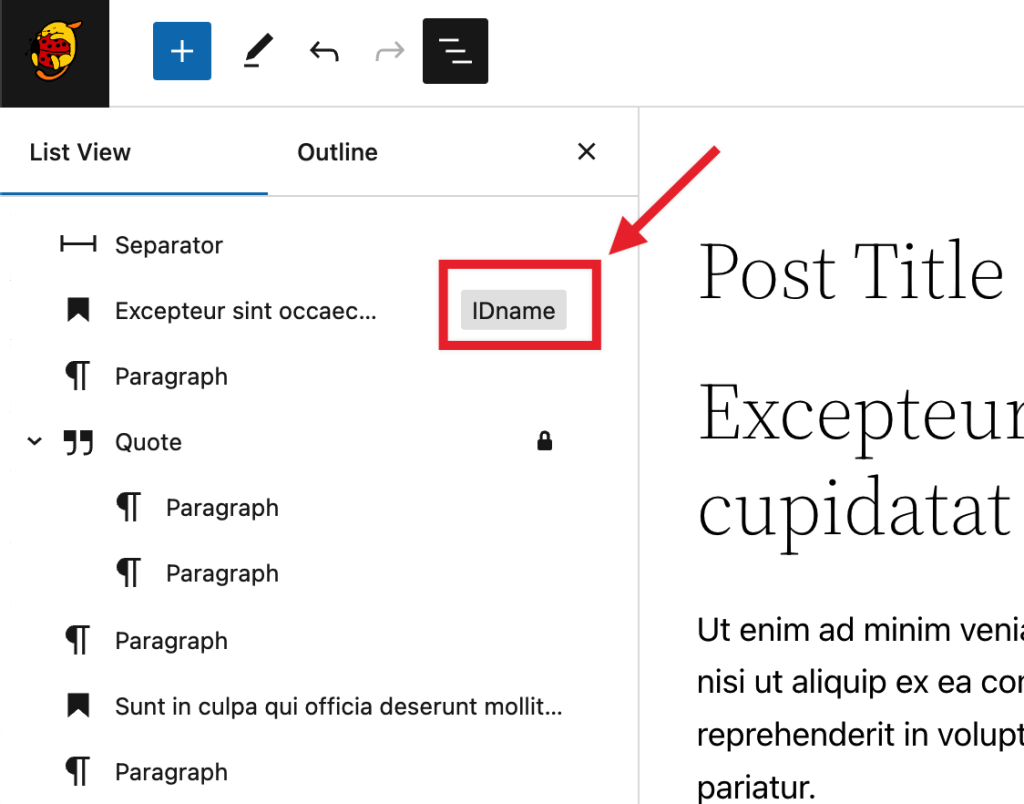Screen dimensions: 1024x804
Task: Select the Edit pencil tool
Action: coord(259,51)
